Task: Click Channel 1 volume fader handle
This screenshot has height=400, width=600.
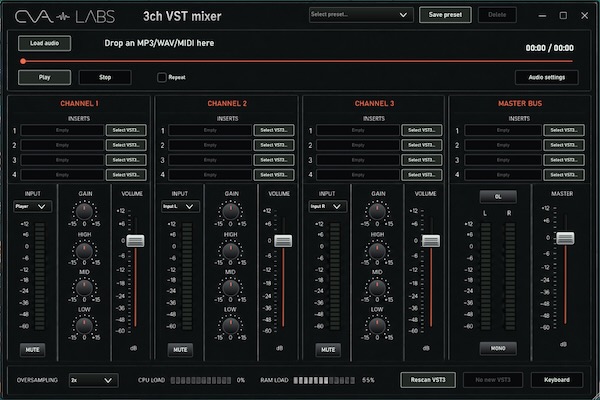Action: [x=135, y=241]
